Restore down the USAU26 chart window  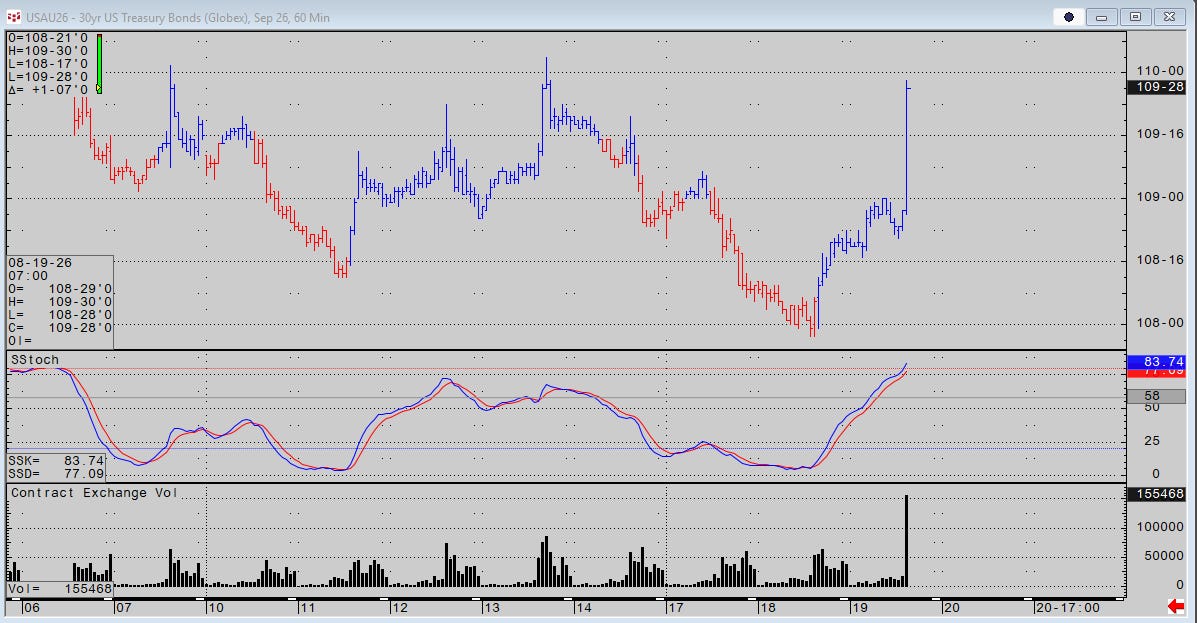pyautogui.click(x=1135, y=17)
